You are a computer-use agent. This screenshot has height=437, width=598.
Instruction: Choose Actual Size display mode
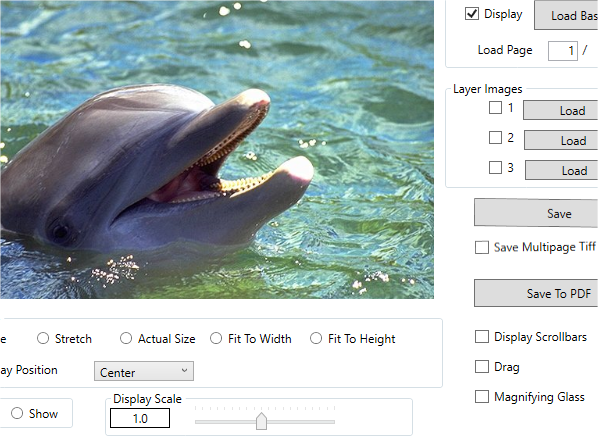(126, 338)
